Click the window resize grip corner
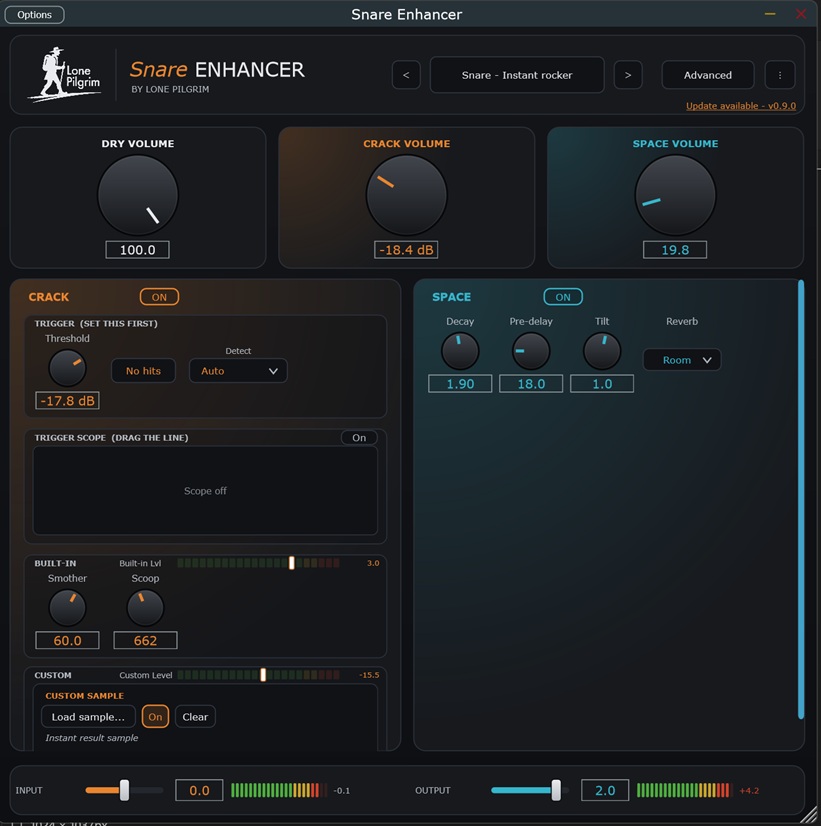The image size is (821, 826). pyautogui.click(x=810, y=814)
